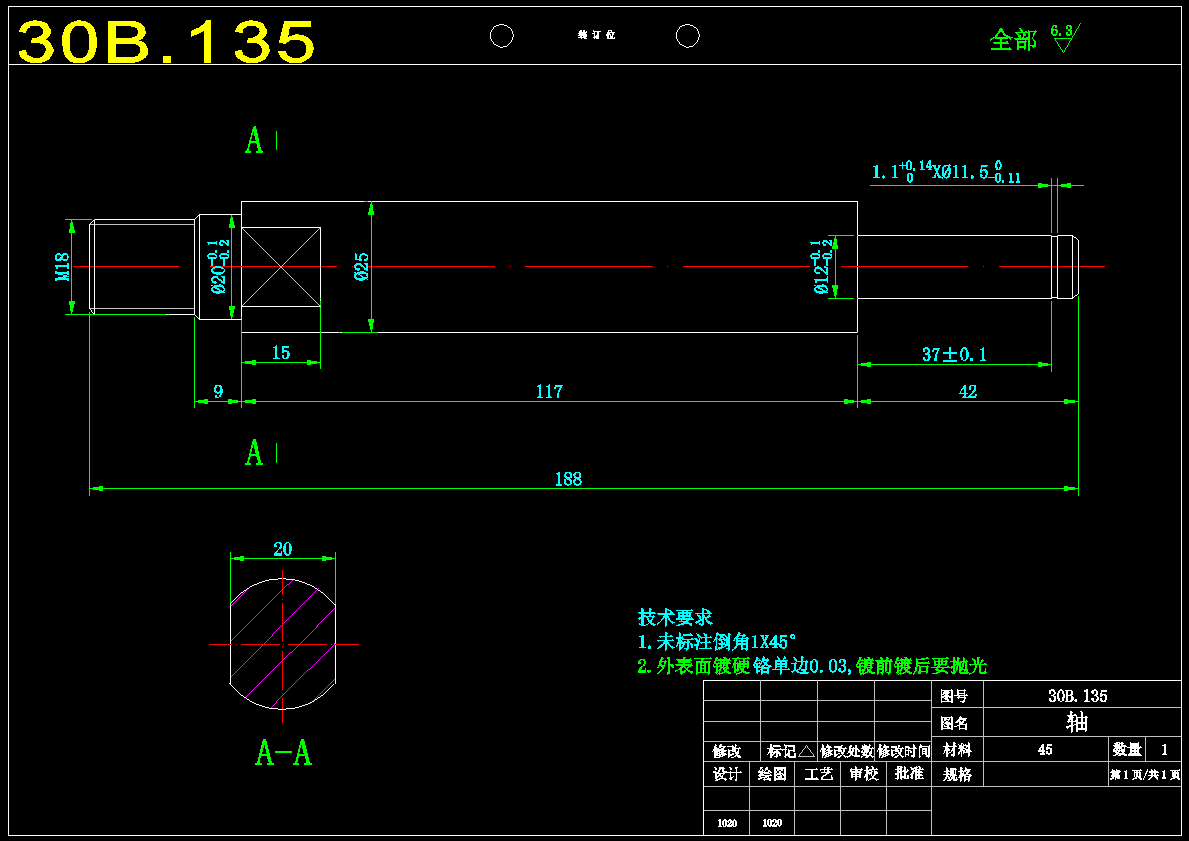Click the 20 width dimension of the section view
Screen dimensions: 1189x841
(282, 549)
